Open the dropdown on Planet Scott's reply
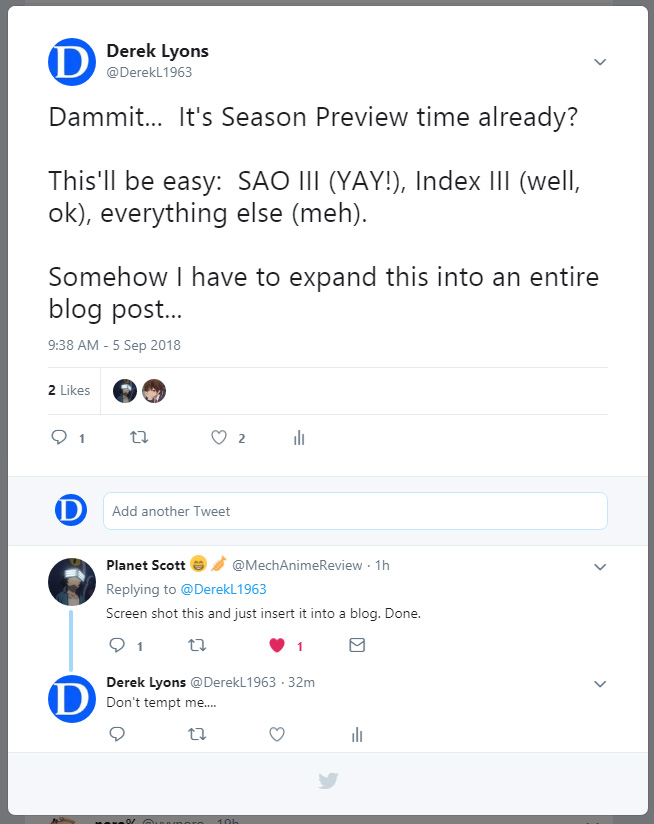Screen dimensions: 654x824 [600, 566]
